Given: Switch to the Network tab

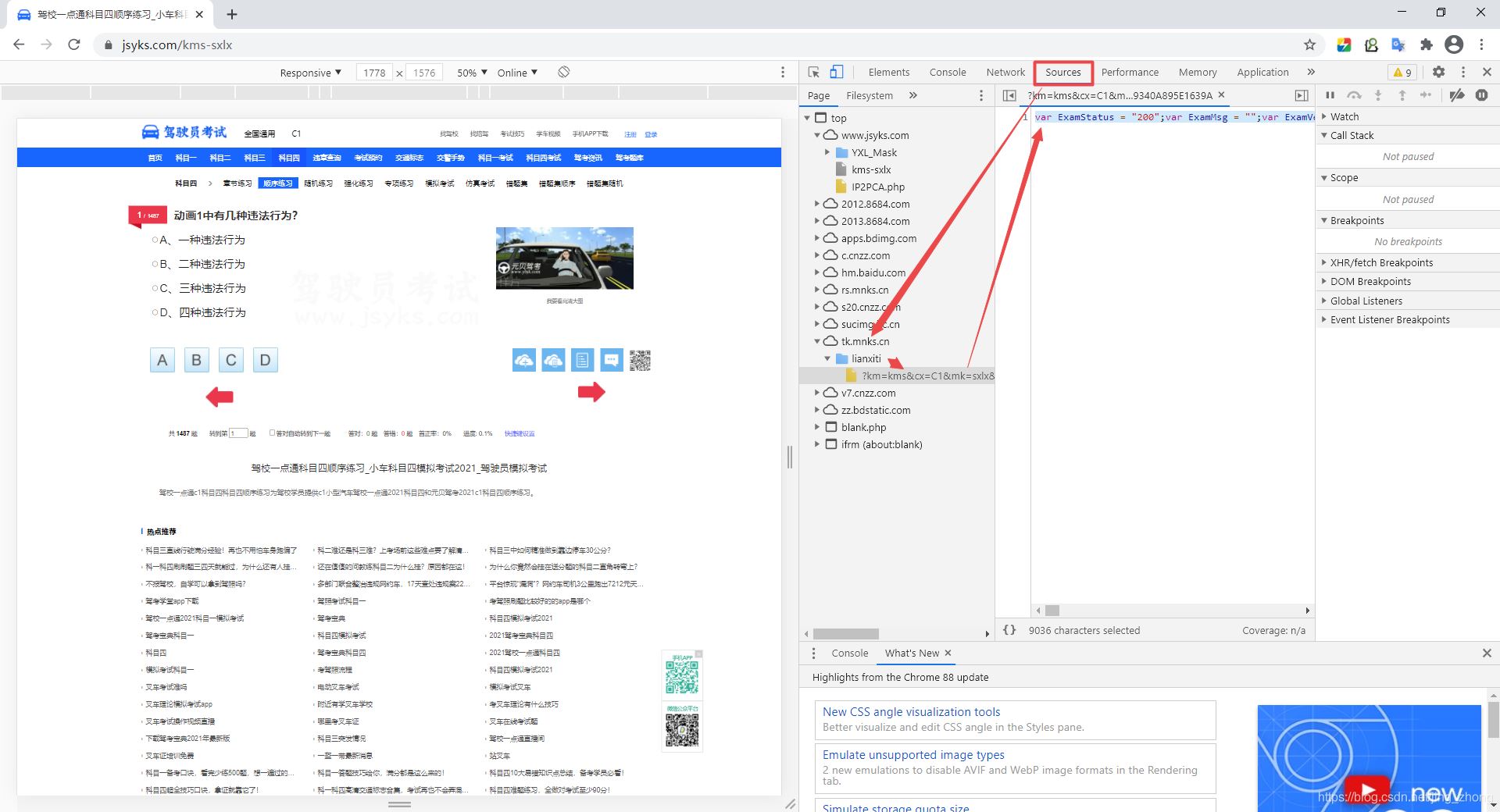Looking at the screenshot, I should (x=1005, y=72).
